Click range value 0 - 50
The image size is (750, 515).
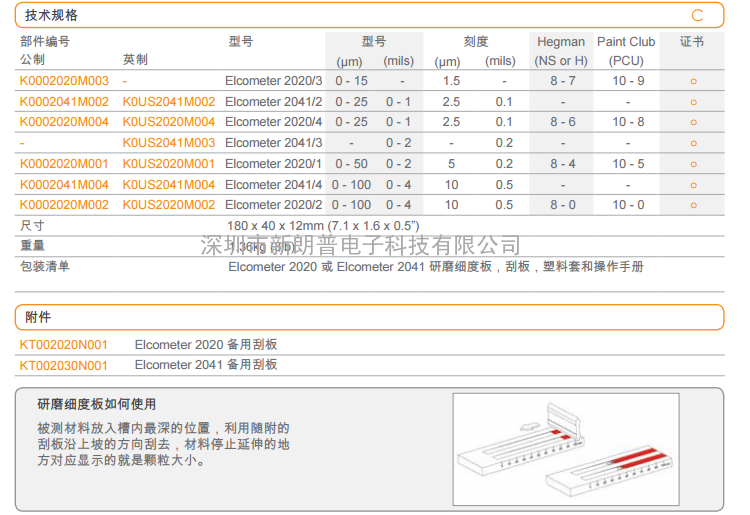click(351, 164)
